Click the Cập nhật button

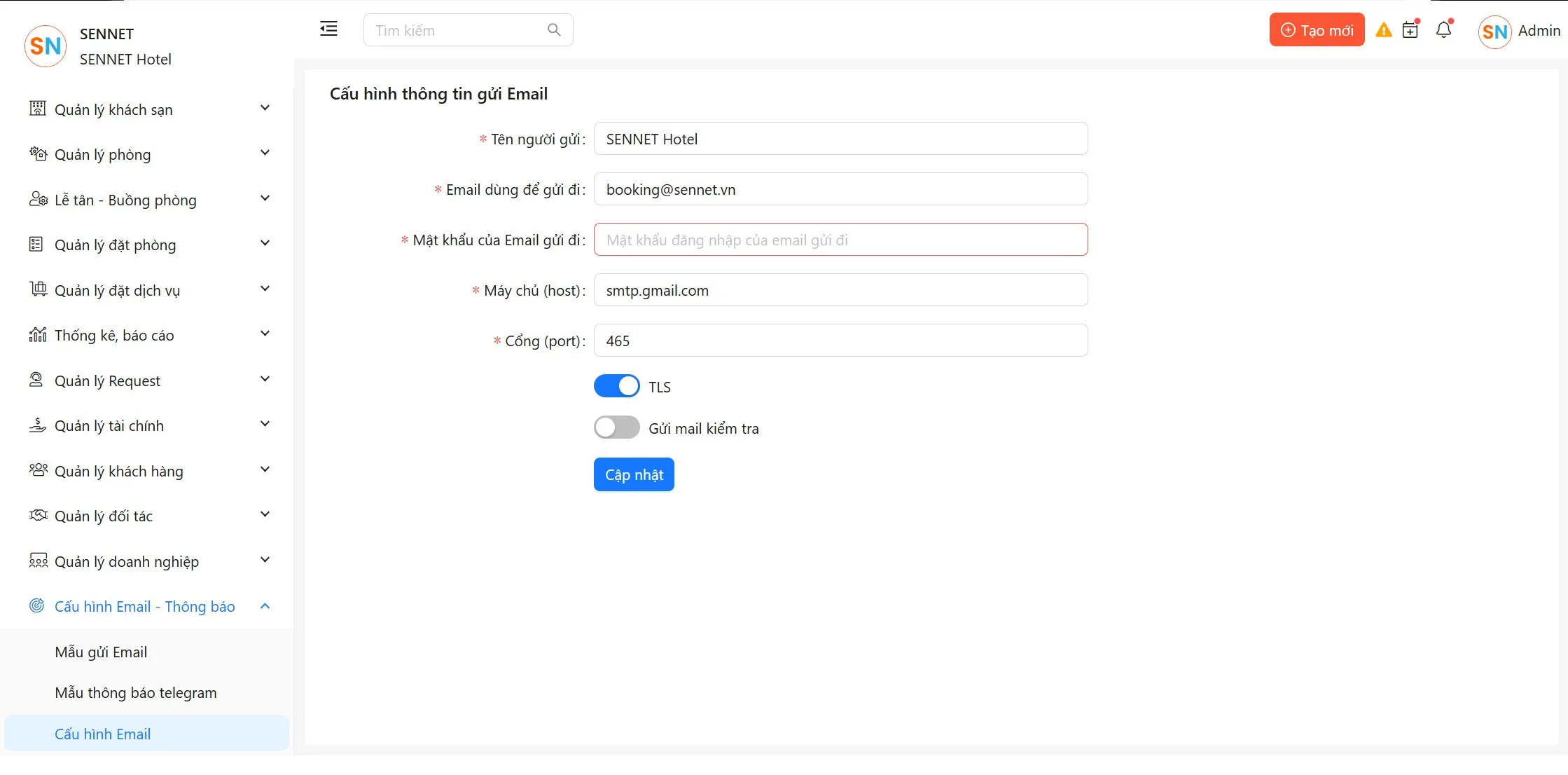click(634, 474)
